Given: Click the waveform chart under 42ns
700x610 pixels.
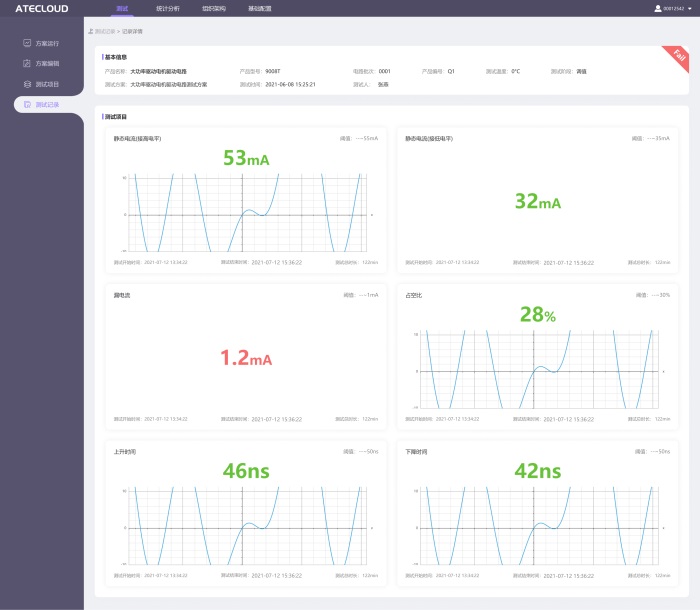Looking at the screenshot, I should click(538, 526).
